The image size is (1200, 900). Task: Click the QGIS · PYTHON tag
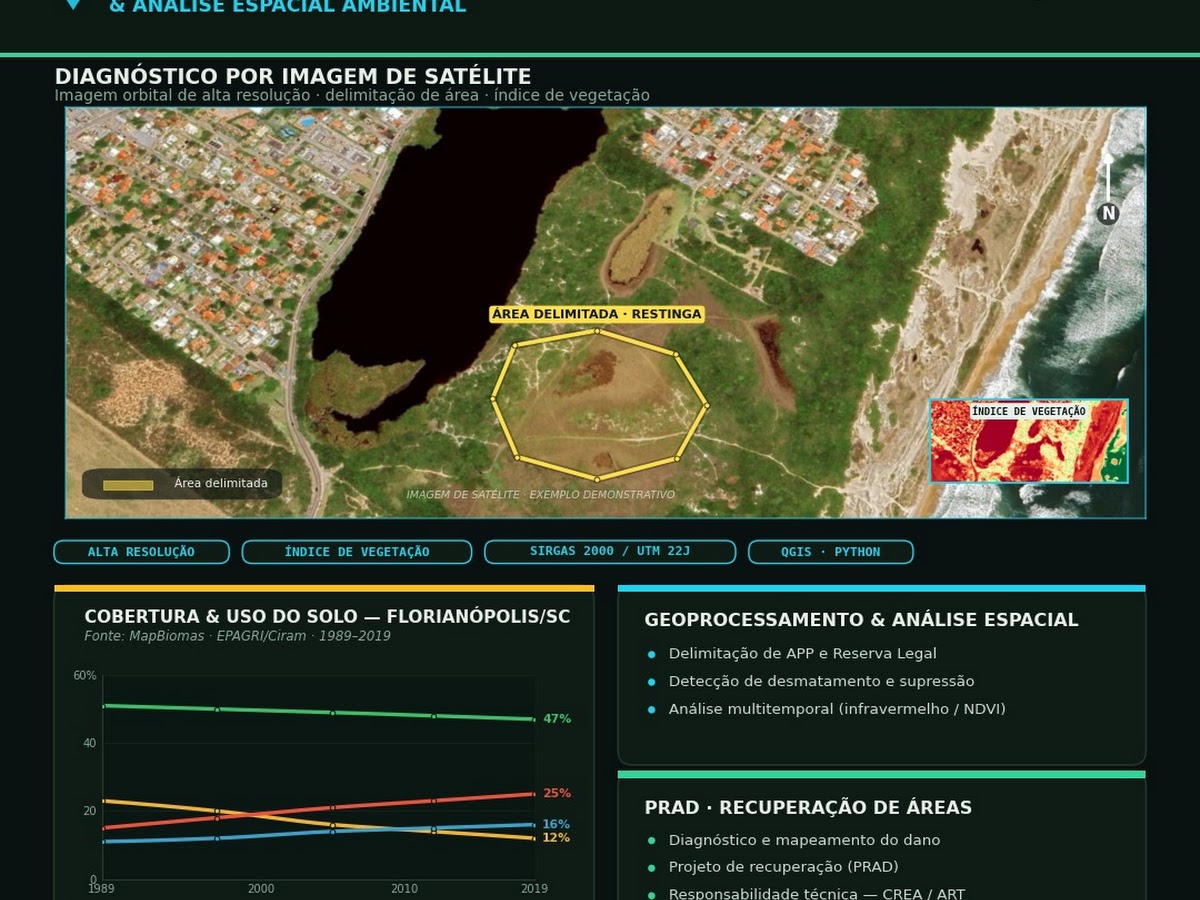pos(831,552)
